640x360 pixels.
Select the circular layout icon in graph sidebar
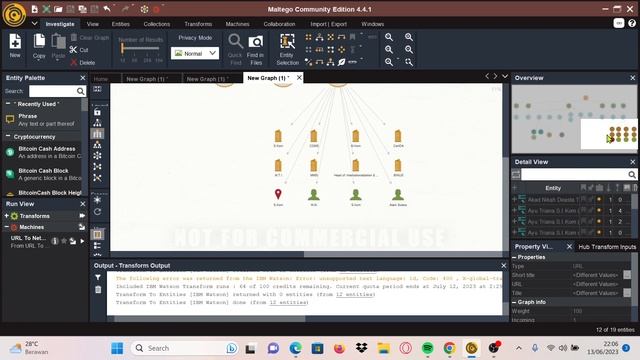97,156
